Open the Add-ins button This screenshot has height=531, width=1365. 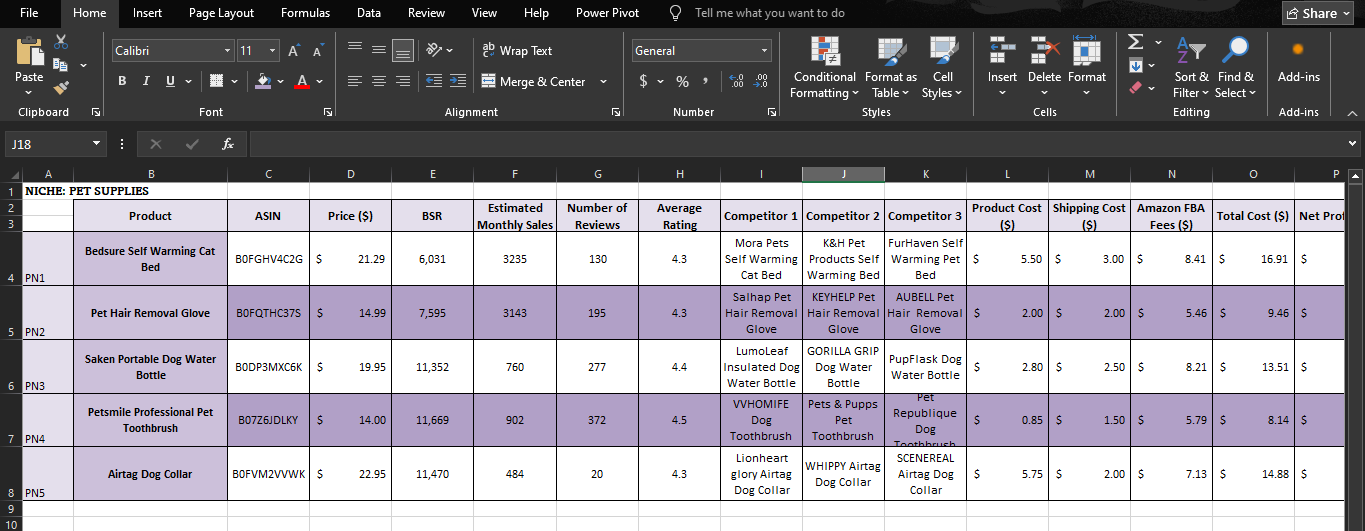(x=1298, y=62)
